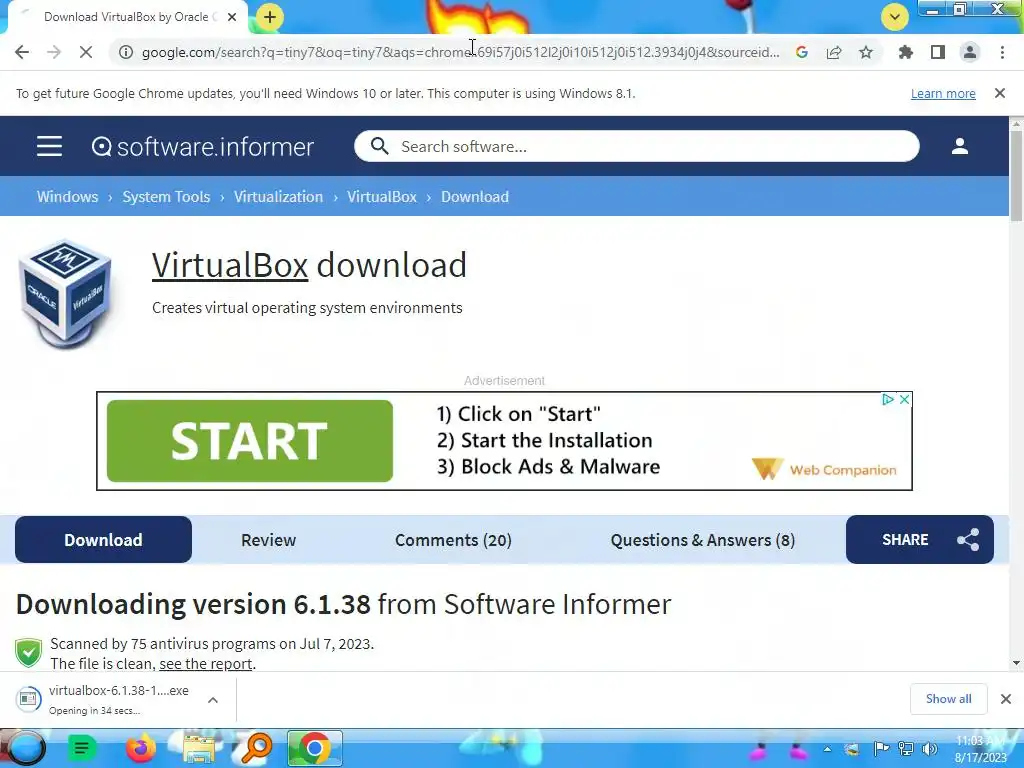This screenshot has height=768, width=1024.
Task: Bookmark this page with the star icon
Action: 866,52
